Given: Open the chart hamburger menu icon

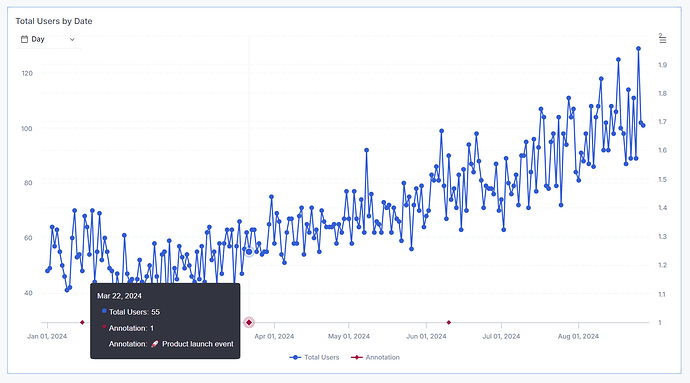Looking at the screenshot, I should (x=663, y=40).
